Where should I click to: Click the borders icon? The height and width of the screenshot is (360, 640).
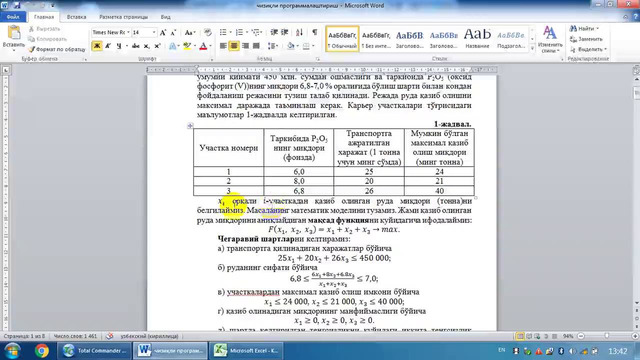point(306,46)
